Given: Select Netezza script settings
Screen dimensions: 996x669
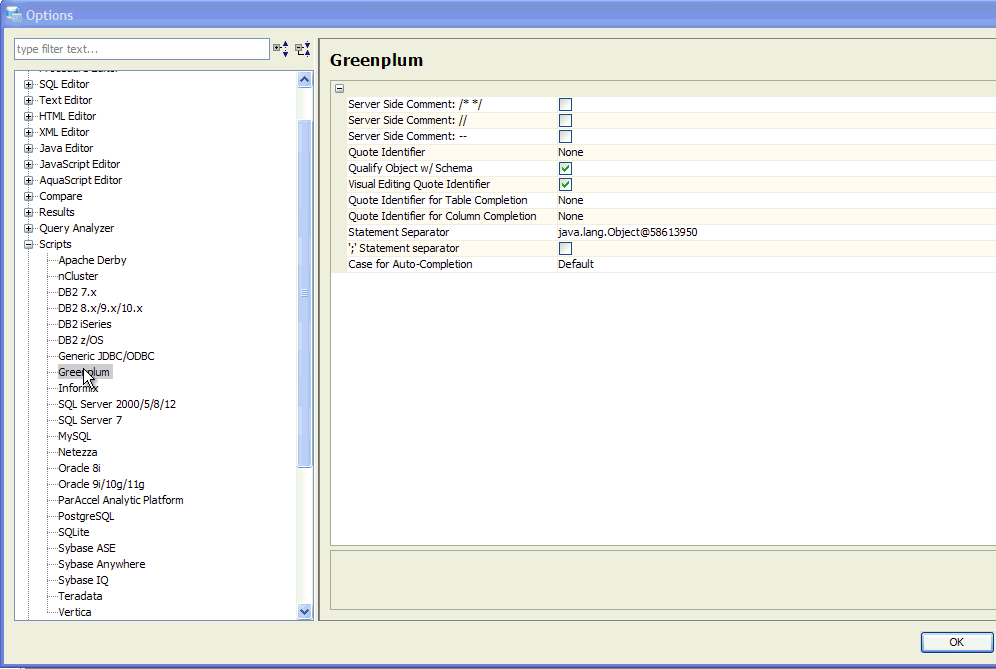Looking at the screenshot, I should click(x=77, y=452).
